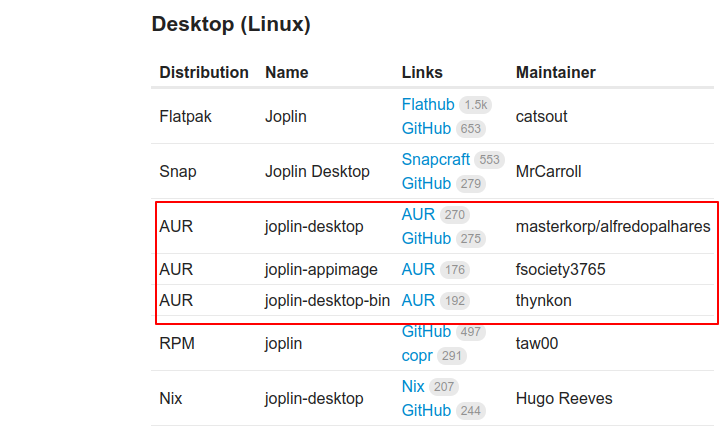Click the joplin name in RPM row
The image size is (721, 433).
coord(283,343)
